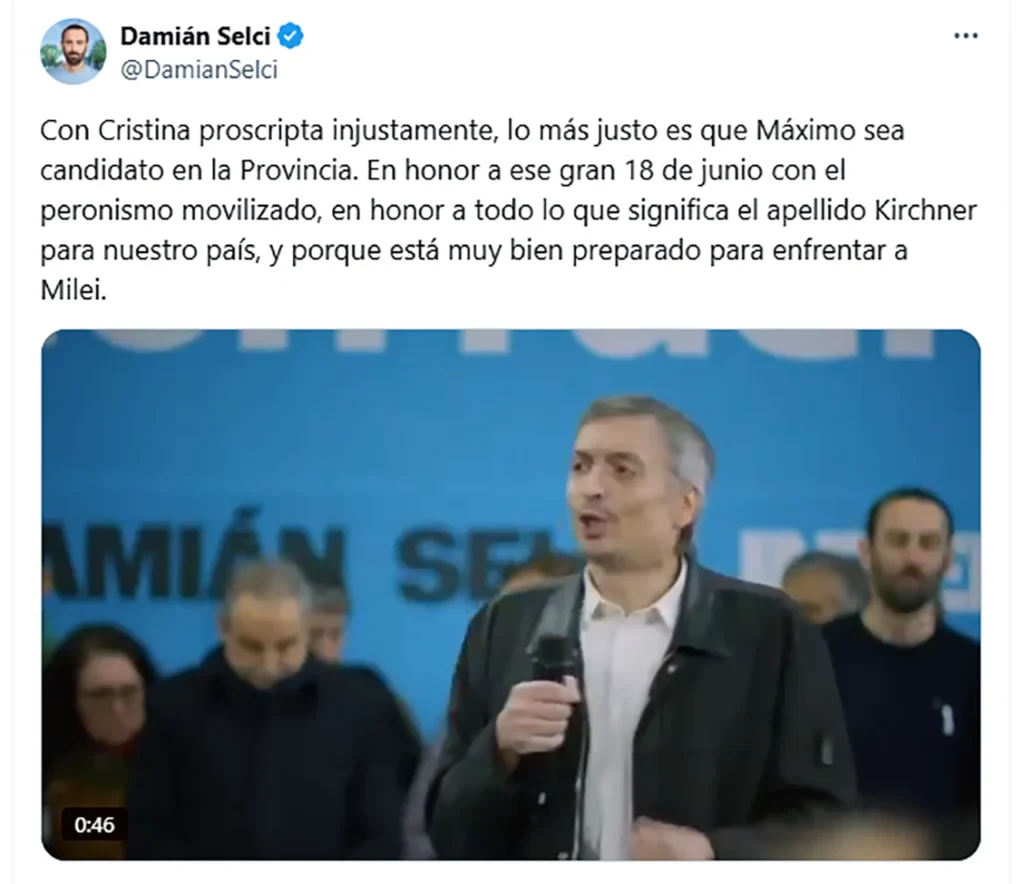
Task: Play the embedded tweet video
Action: (x=511, y=594)
